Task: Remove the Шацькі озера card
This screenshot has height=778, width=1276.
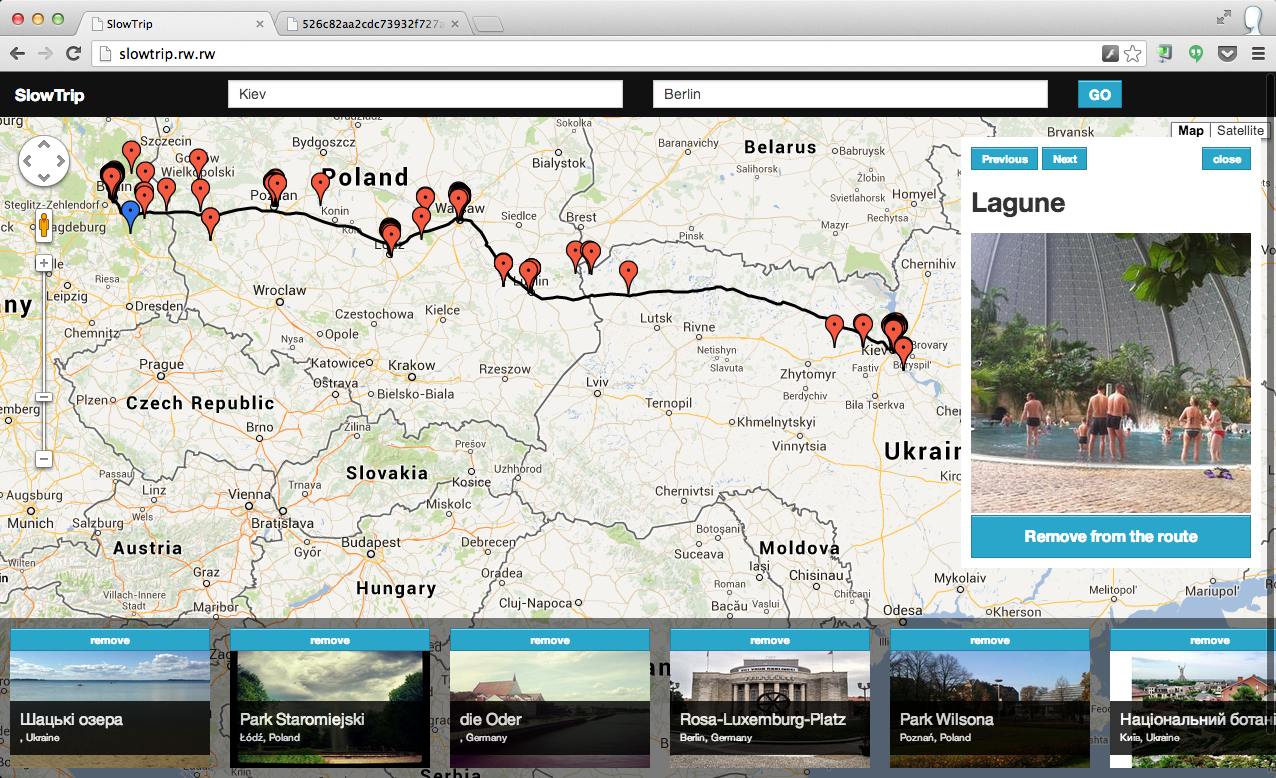Action: [110, 640]
